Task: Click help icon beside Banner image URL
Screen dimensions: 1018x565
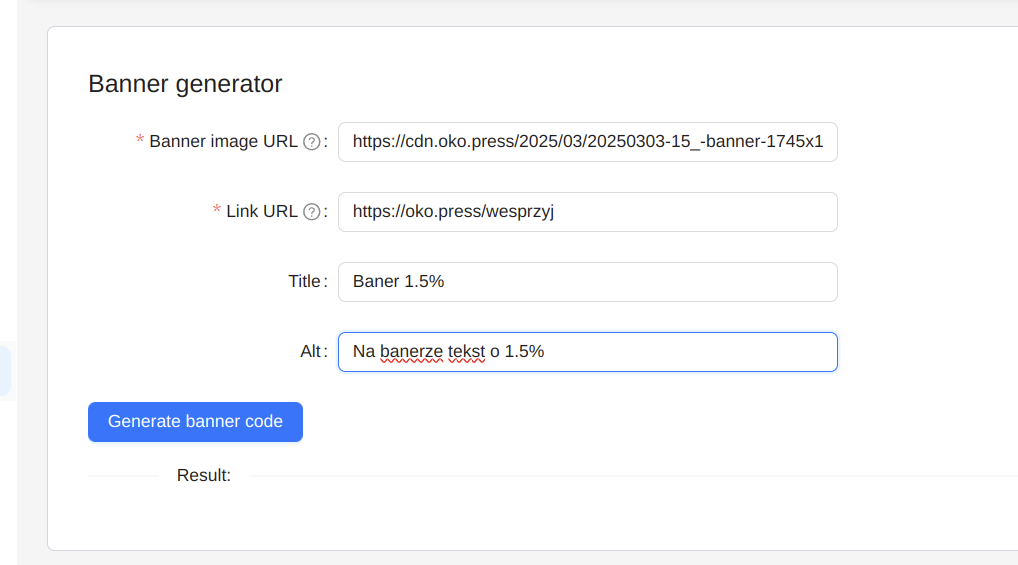Action: point(311,142)
